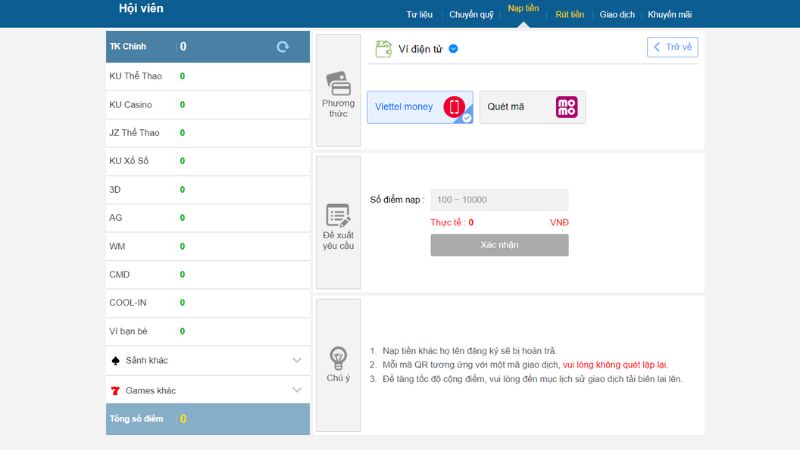Viewport: 800px width, 450px height.
Task: Open the Rút tiền tab
Action: (x=569, y=14)
